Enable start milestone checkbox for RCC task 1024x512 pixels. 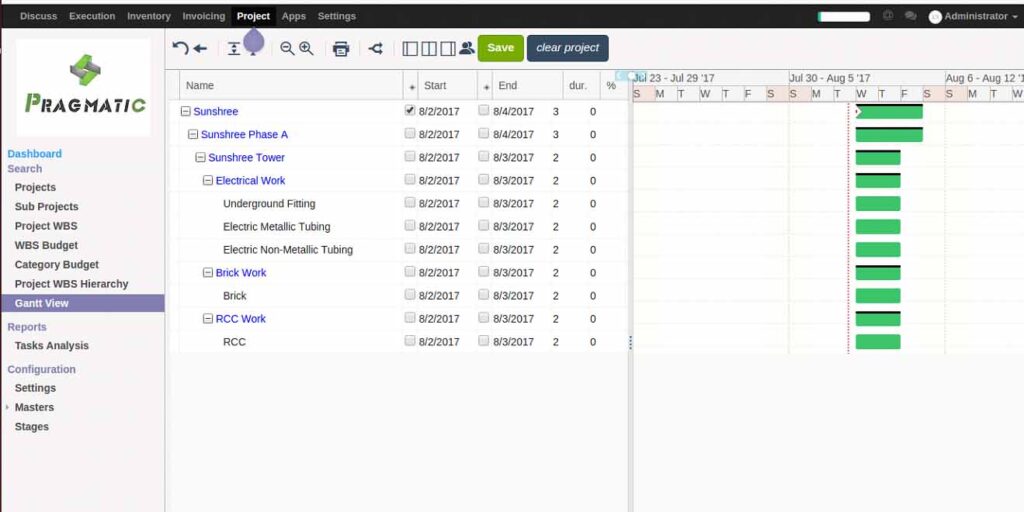point(410,341)
